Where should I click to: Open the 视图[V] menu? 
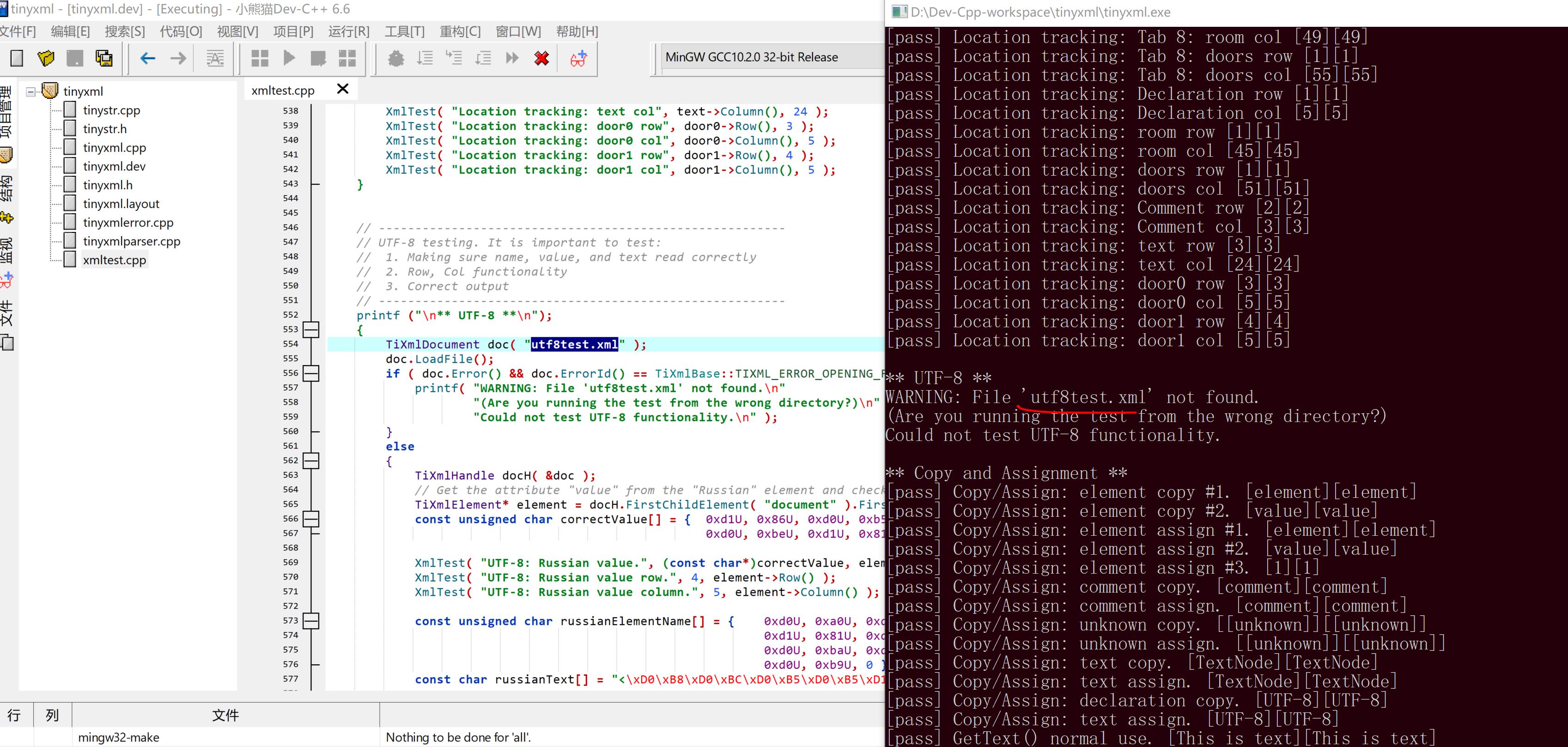pyautogui.click(x=237, y=31)
